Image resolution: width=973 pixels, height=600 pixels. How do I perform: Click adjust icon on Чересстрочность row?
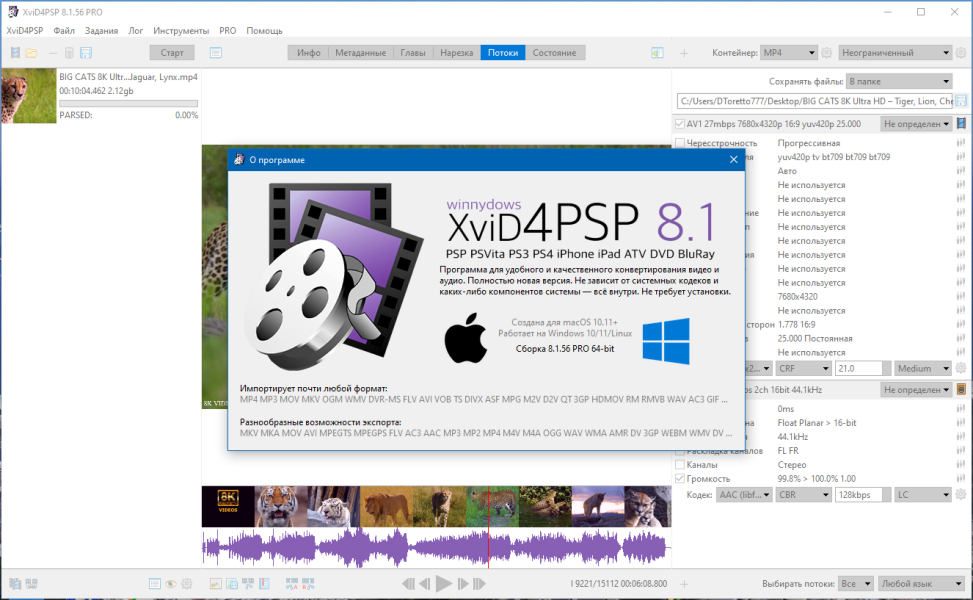[961, 143]
